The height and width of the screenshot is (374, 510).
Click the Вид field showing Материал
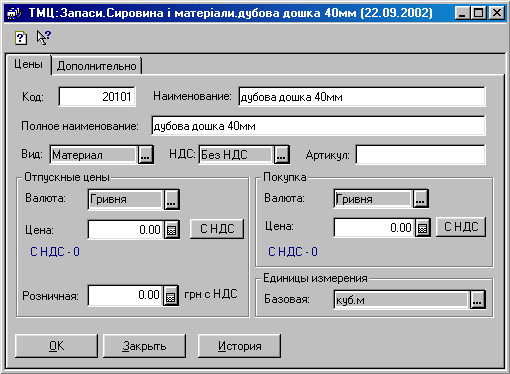click(94, 155)
